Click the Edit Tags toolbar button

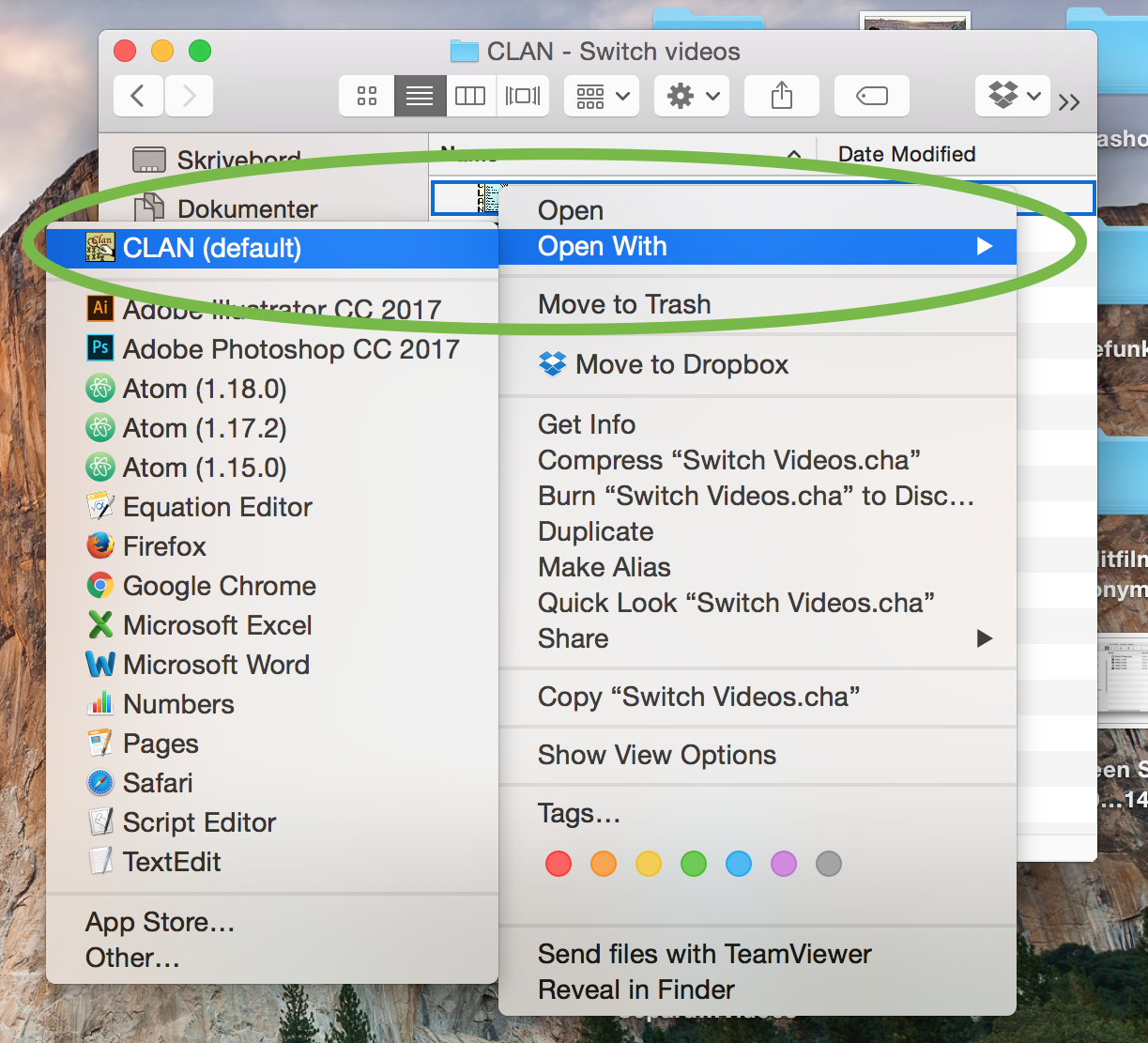tap(872, 96)
